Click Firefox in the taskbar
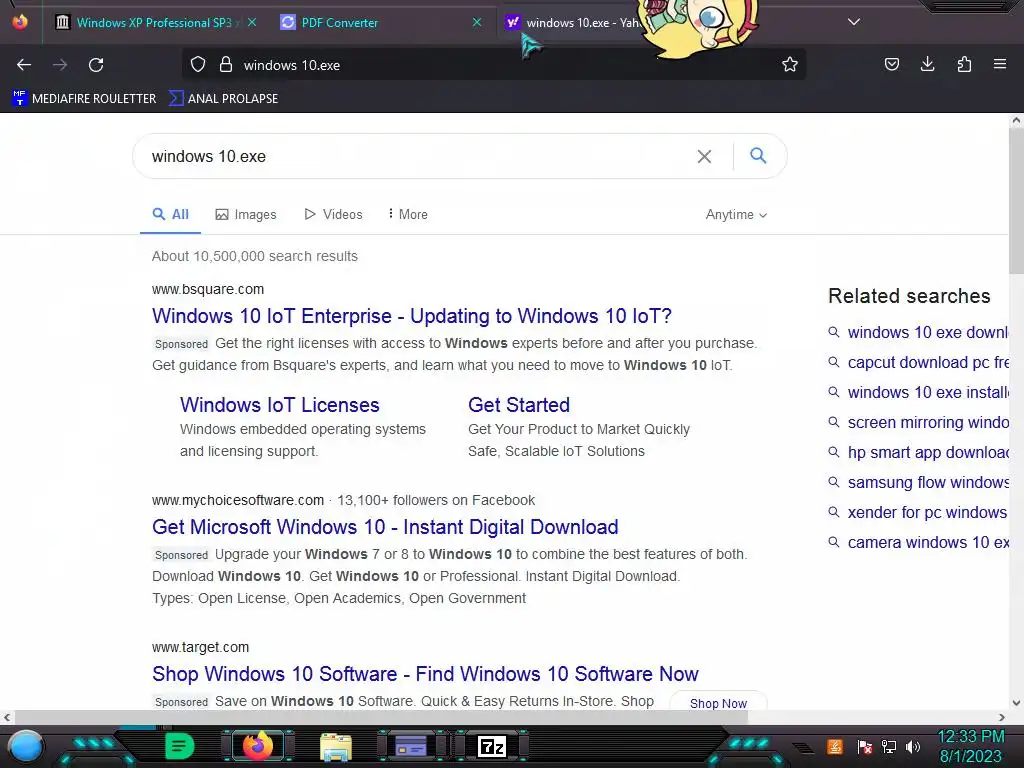1024x768 pixels. pyautogui.click(x=257, y=746)
